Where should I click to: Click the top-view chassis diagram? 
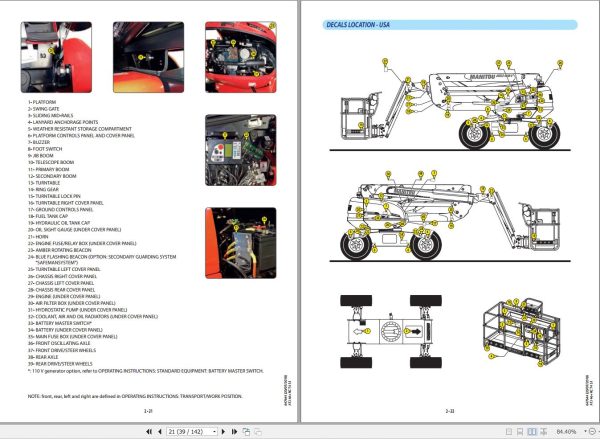coord(391,331)
